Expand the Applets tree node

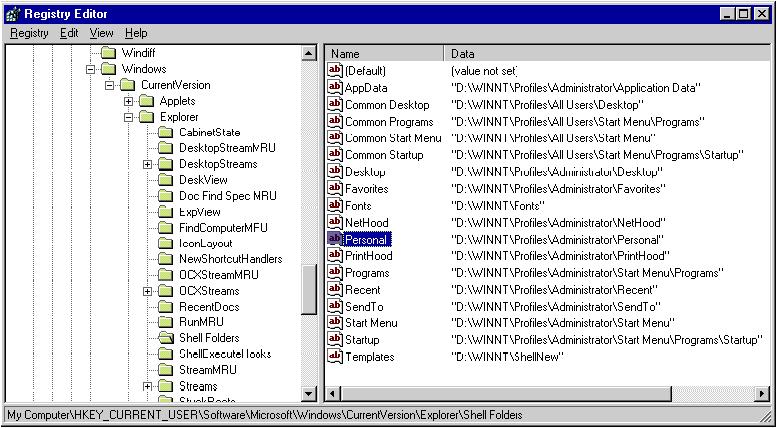tap(129, 101)
